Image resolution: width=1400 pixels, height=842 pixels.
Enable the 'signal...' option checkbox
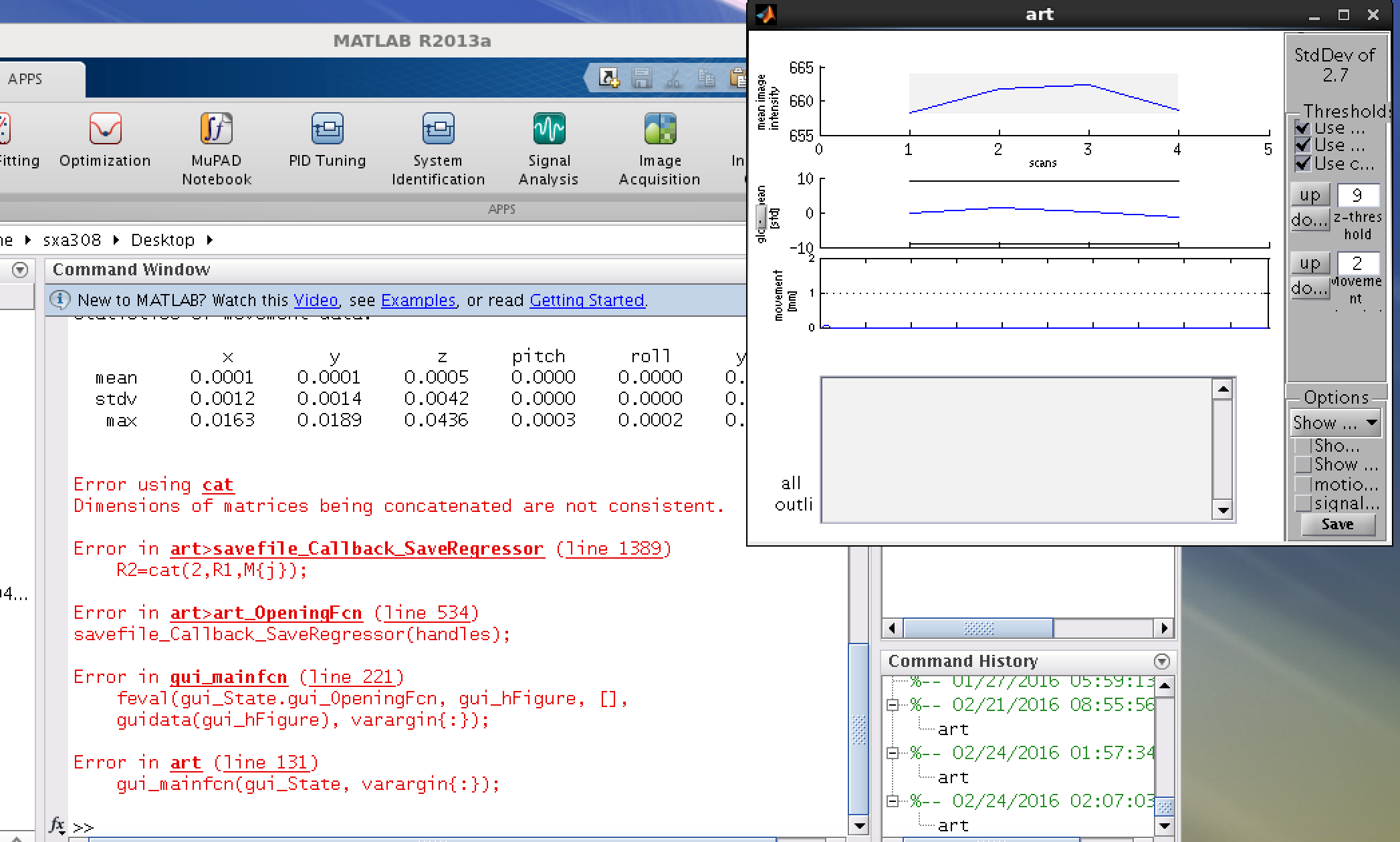1303,503
